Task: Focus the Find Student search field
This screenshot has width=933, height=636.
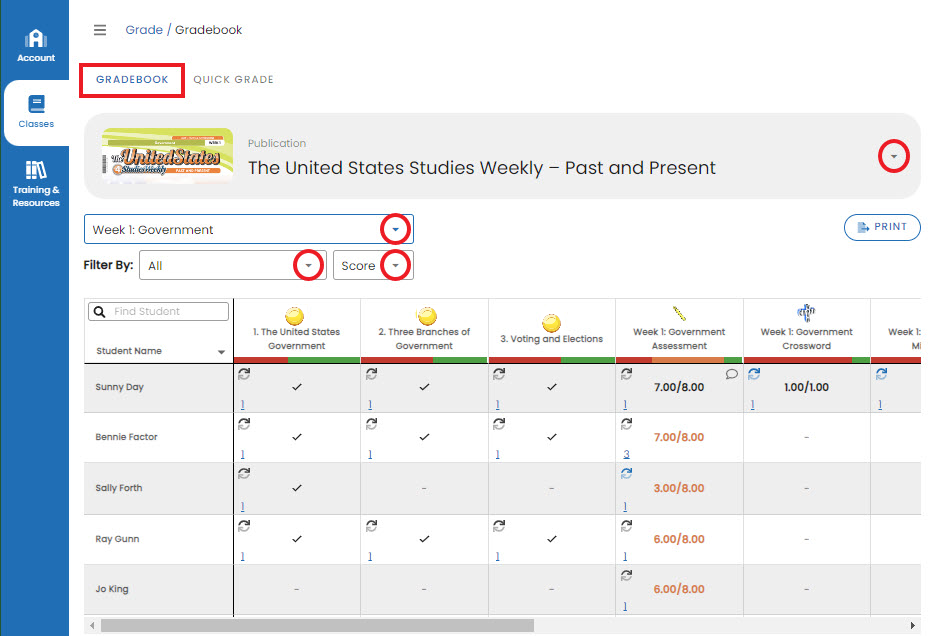Action: coord(158,311)
